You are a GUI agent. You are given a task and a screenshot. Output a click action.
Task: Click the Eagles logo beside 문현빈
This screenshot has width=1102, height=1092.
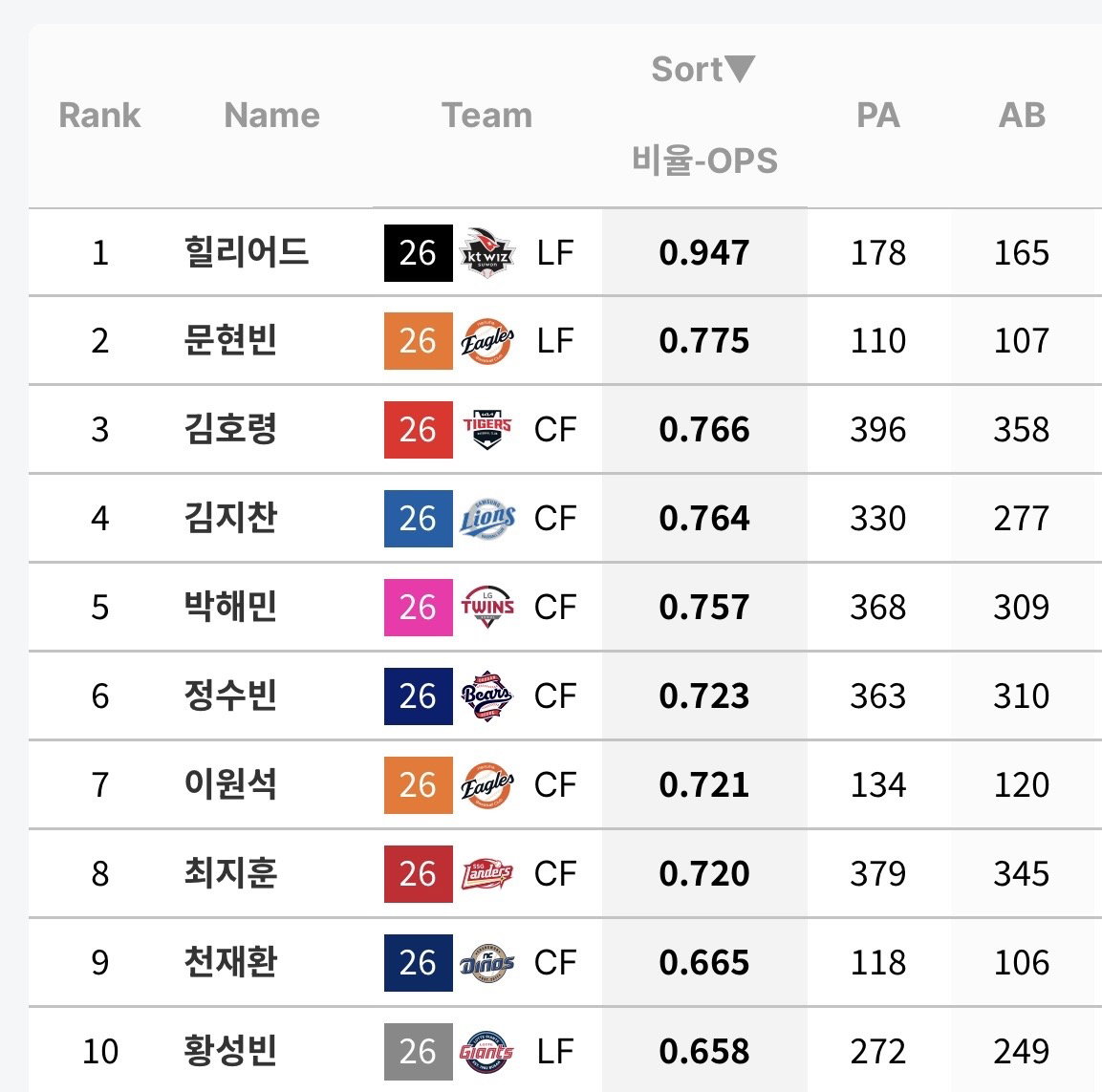point(487,341)
